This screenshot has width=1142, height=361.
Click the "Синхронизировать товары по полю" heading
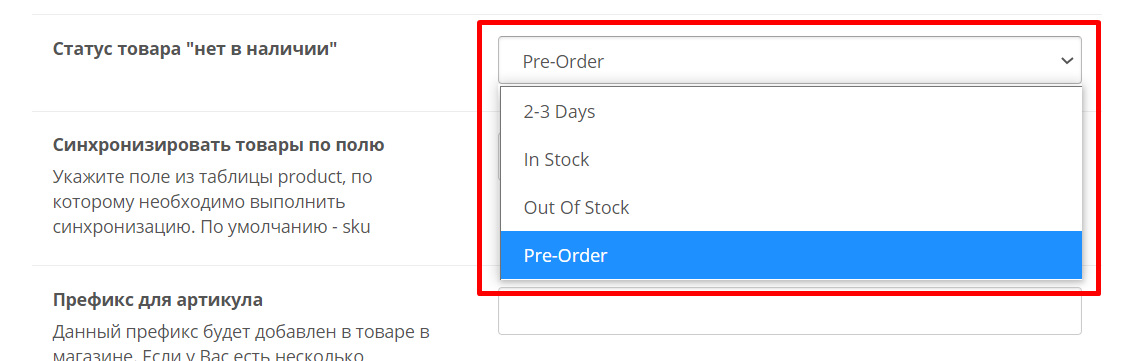tap(218, 145)
